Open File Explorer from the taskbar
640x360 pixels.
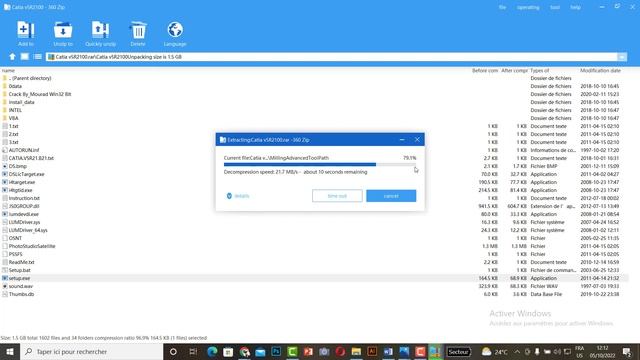click(x=356, y=351)
